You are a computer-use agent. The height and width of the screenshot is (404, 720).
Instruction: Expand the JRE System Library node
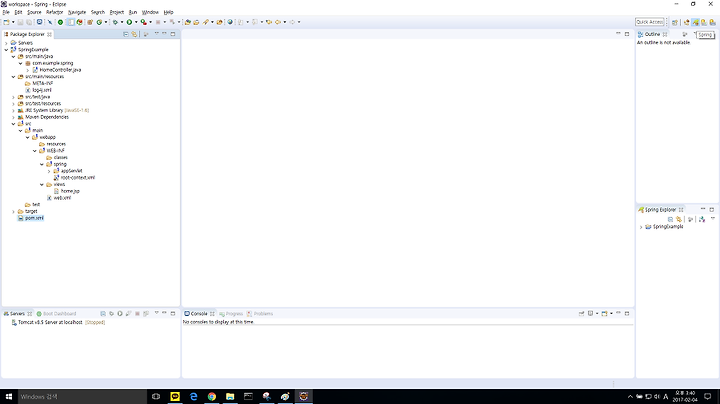(x=13, y=110)
